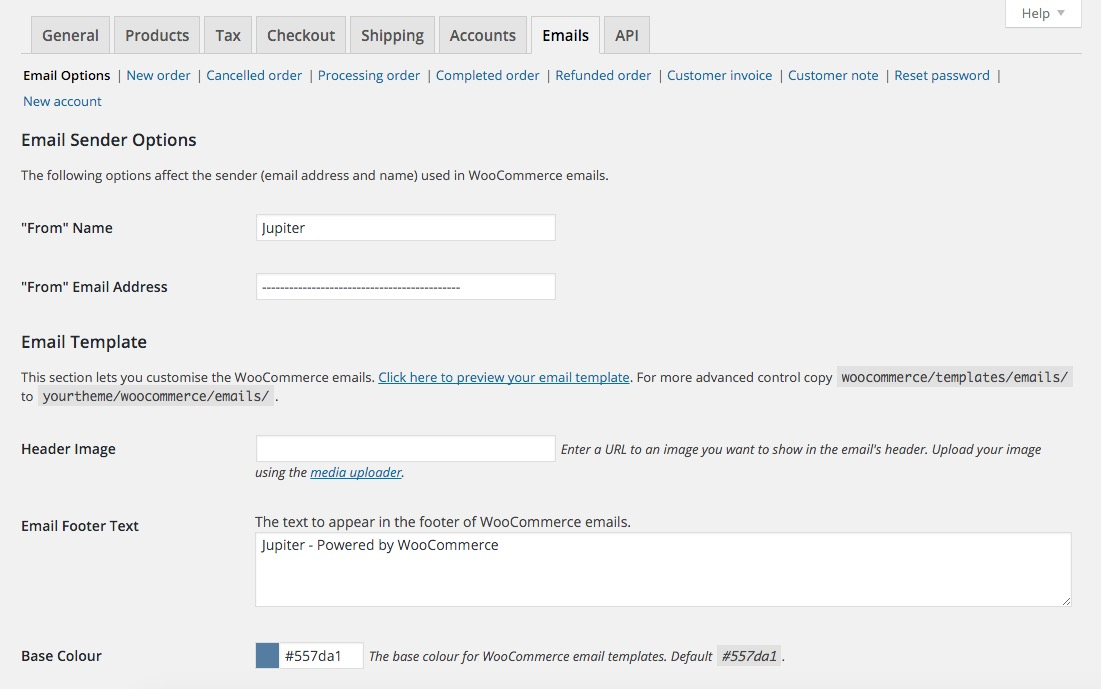This screenshot has width=1101, height=689.
Task: Switch to the General tab
Action: [x=70, y=35]
